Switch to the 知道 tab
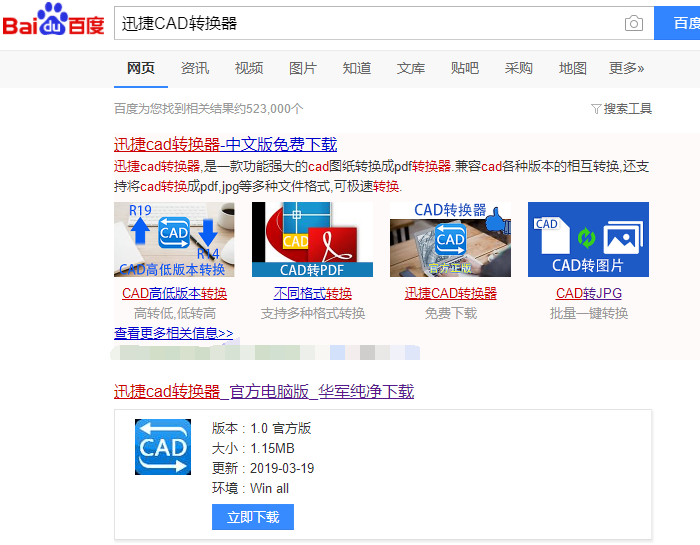The image size is (700, 545). (x=357, y=68)
